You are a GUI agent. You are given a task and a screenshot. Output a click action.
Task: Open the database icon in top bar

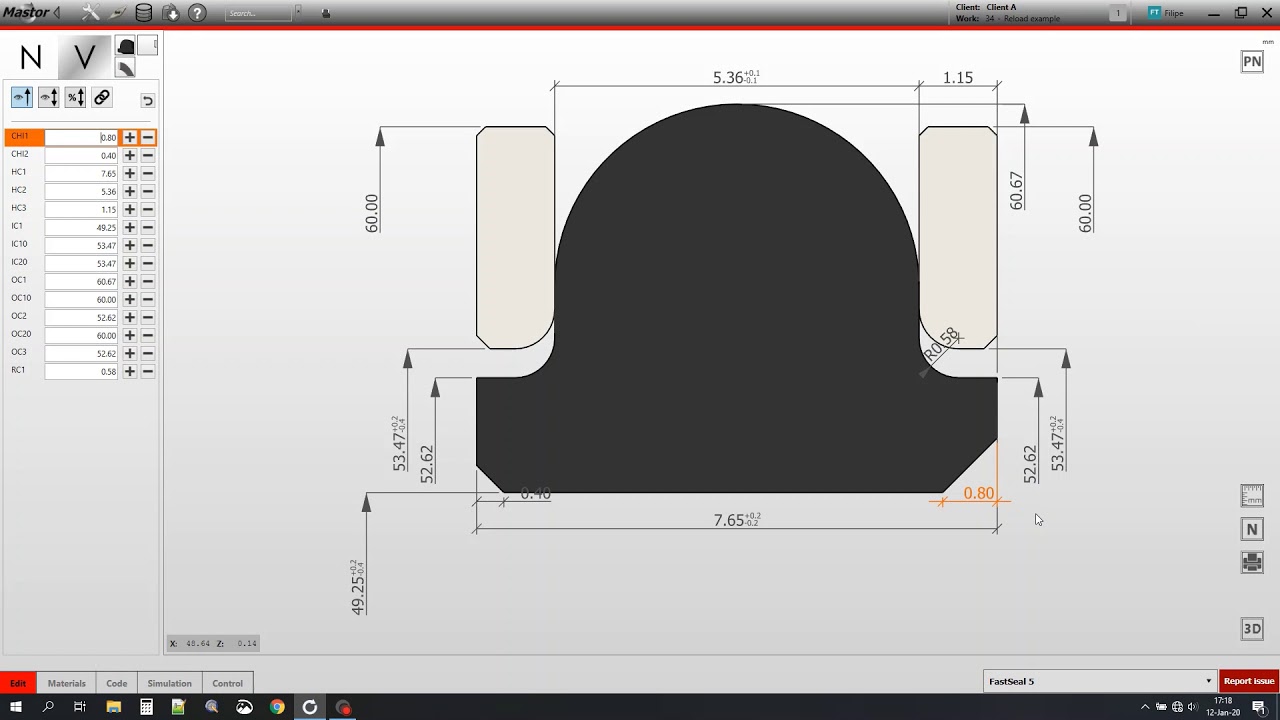coord(144,13)
